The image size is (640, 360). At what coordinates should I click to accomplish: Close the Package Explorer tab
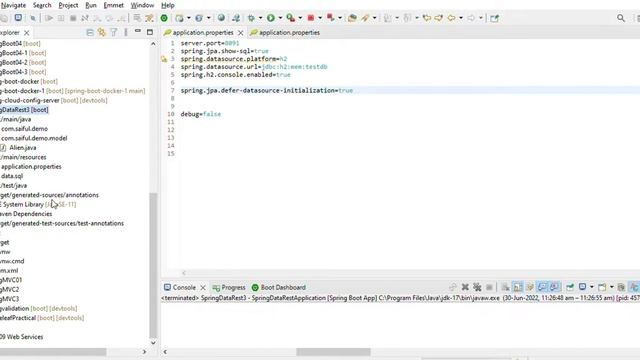[27, 33]
